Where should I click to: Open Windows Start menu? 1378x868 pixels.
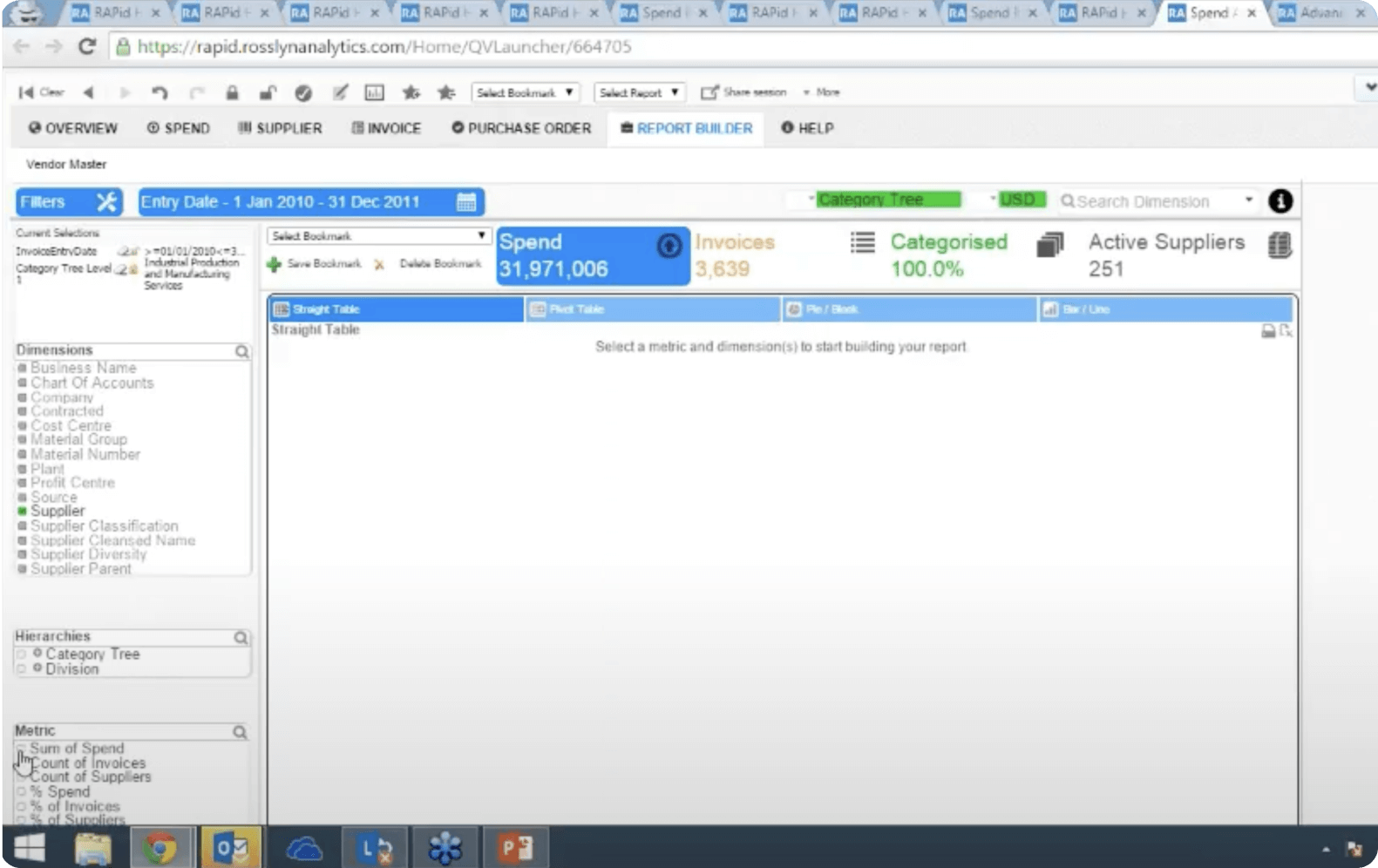29,848
